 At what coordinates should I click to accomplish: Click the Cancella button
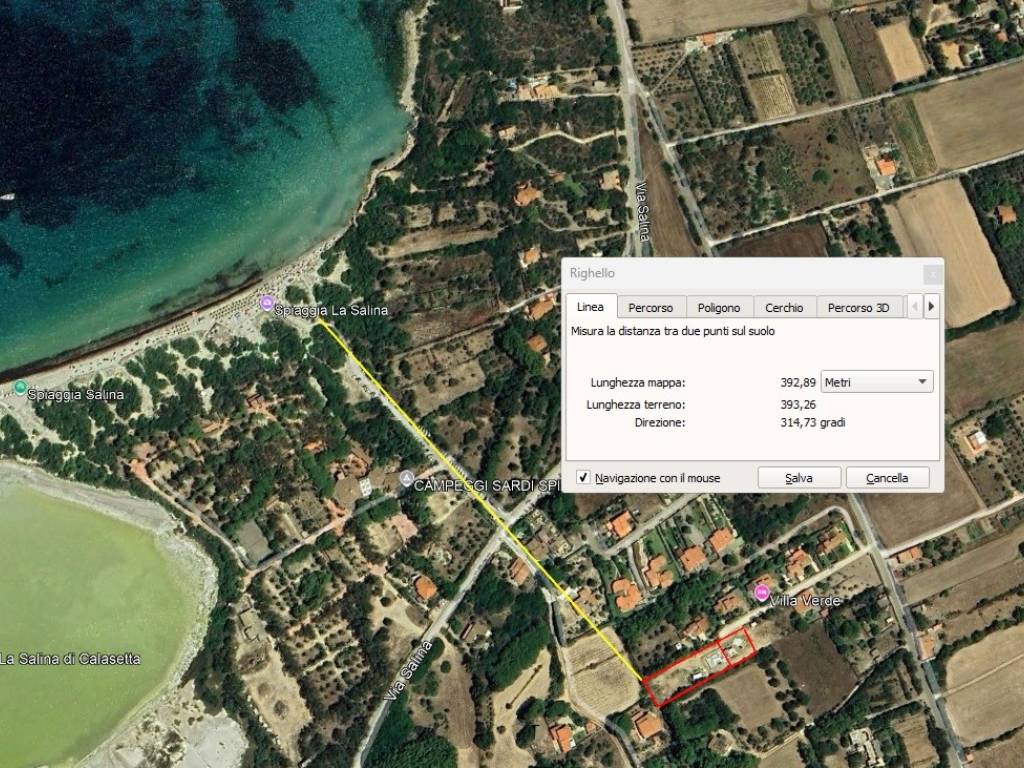(x=886, y=478)
